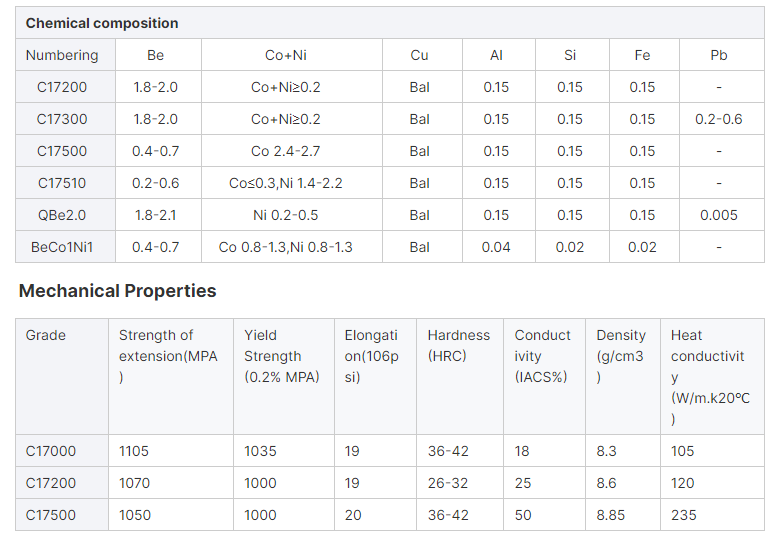Image resolution: width=776 pixels, height=541 pixels.
Task: Select the BeCo1Ni1 row label
Action: [x=62, y=247]
